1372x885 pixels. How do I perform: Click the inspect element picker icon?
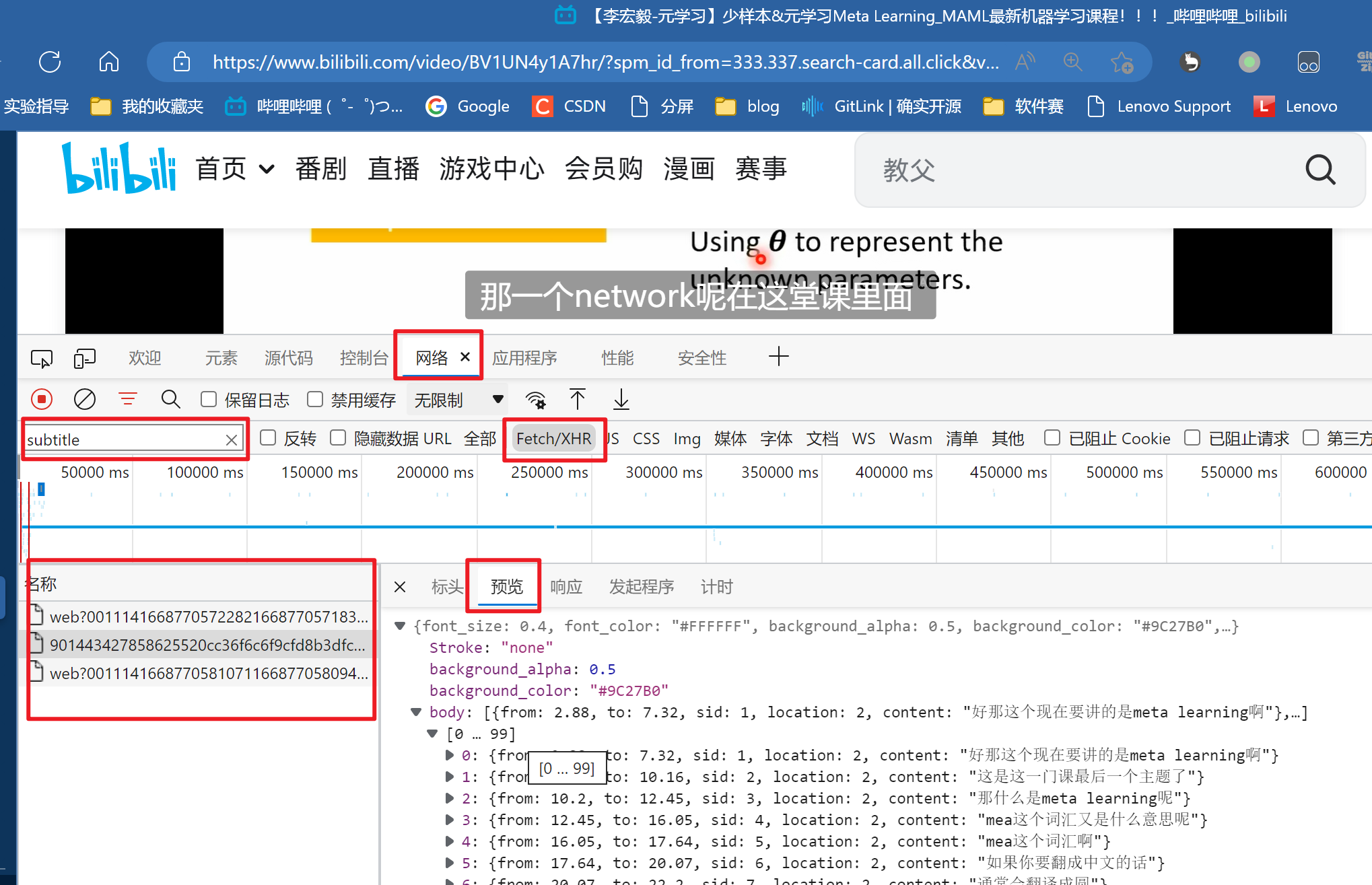tap(42, 358)
